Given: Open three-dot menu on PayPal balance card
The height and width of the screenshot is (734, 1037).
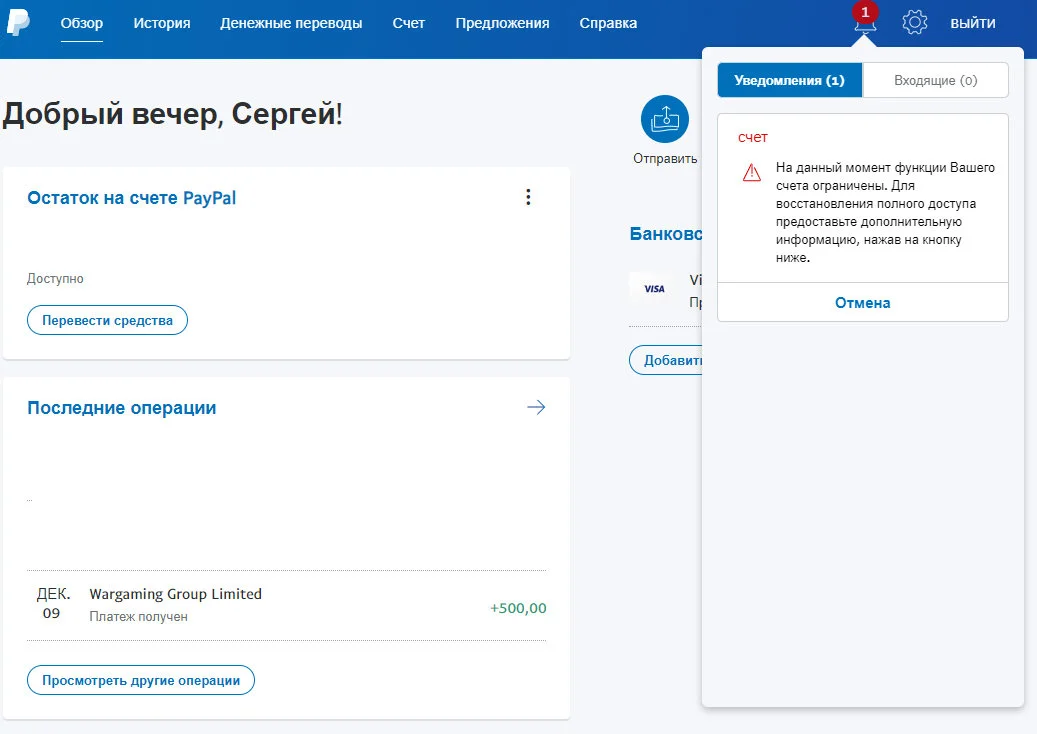Looking at the screenshot, I should [x=528, y=197].
